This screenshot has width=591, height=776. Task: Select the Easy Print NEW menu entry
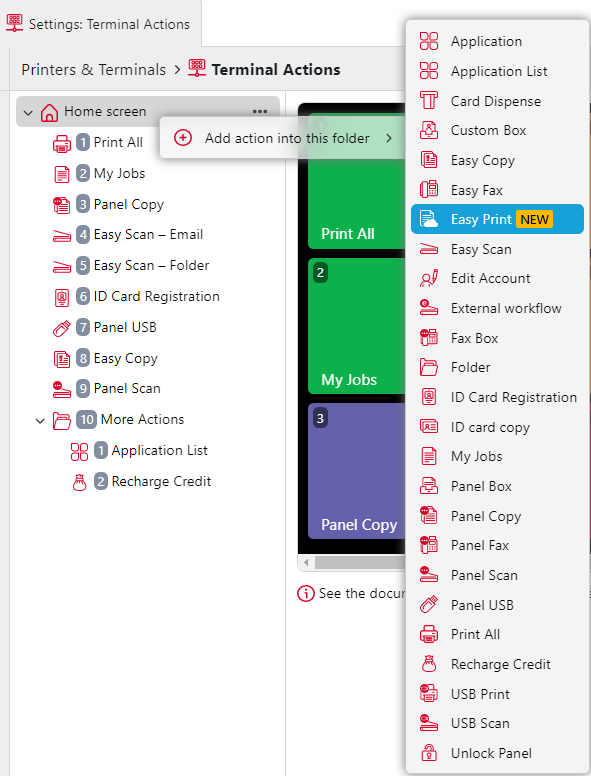497,219
